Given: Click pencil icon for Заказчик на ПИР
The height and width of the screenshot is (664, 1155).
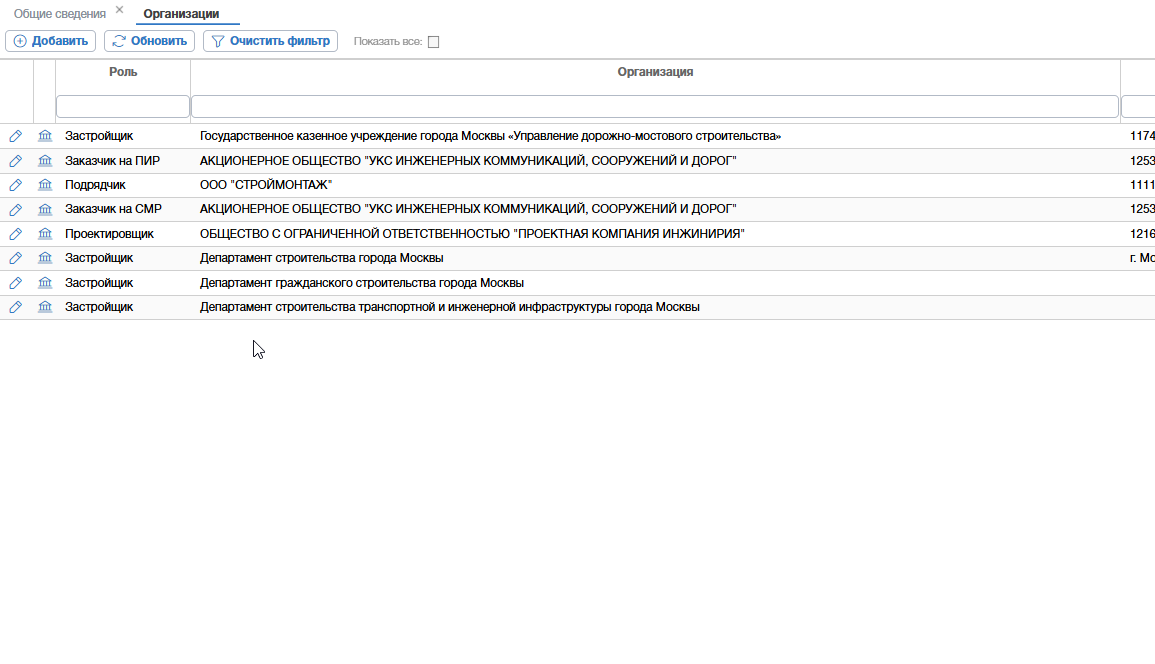Looking at the screenshot, I should pos(15,161).
